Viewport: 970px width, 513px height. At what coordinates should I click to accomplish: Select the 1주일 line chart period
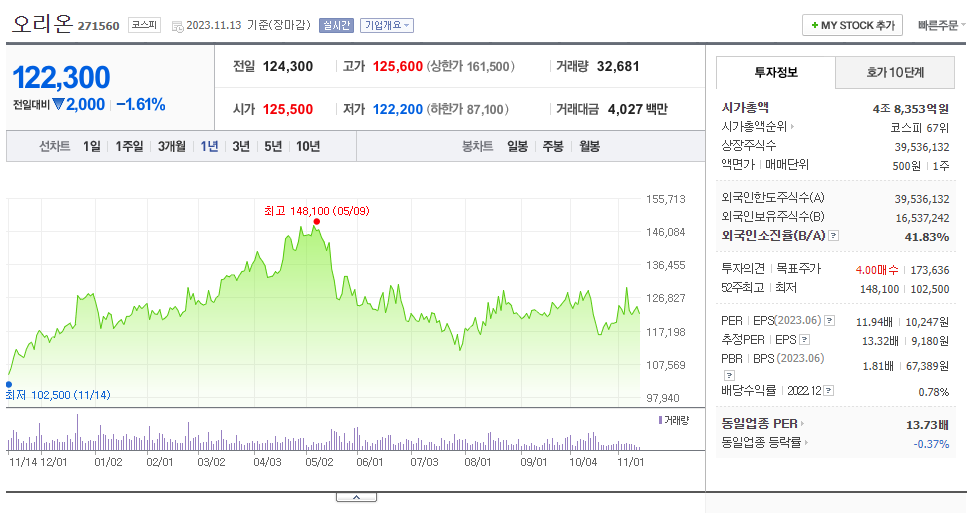pos(129,146)
